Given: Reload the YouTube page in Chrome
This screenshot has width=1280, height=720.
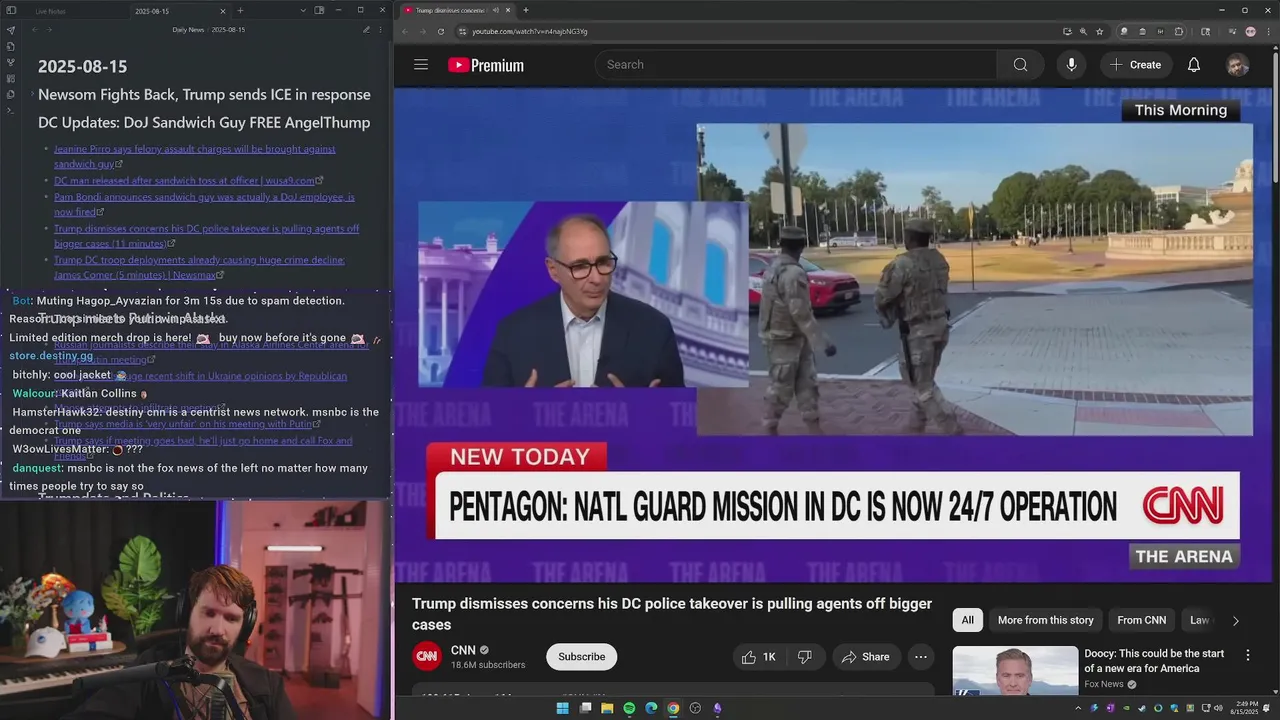Looking at the screenshot, I should (x=441, y=31).
